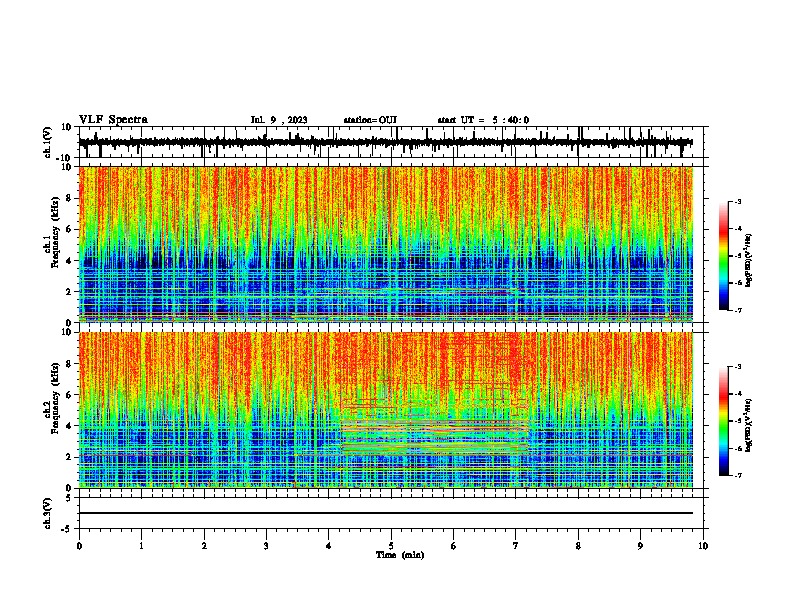Click the "VLF Spectra" plot title
This screenshot has height=612, width=792.
(113, 119)
